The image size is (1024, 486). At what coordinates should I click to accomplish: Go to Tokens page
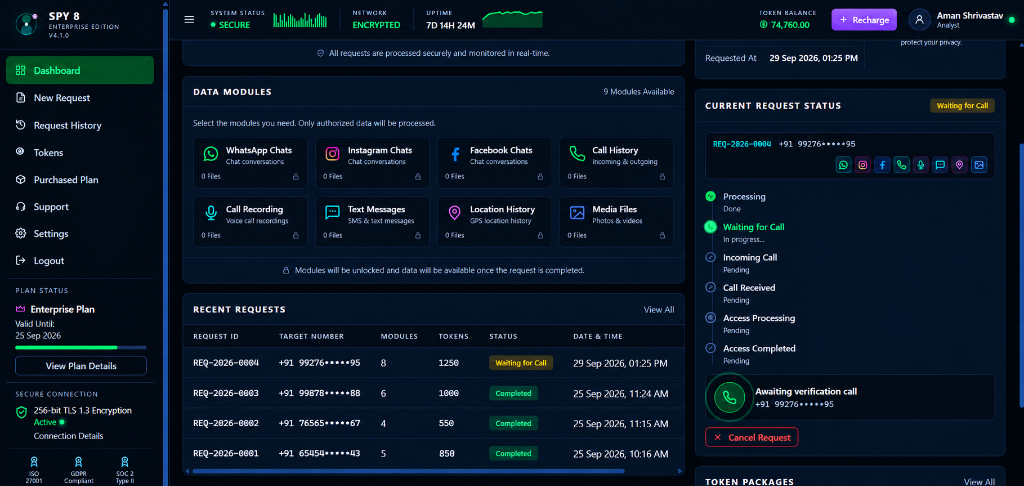80,152
